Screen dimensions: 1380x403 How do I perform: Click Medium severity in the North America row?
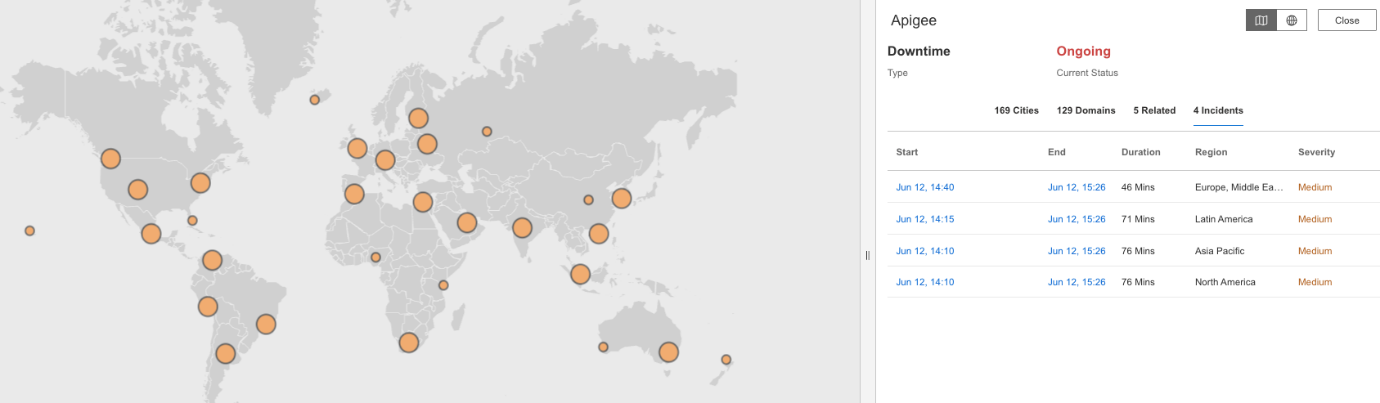[x=1315, y=282]
